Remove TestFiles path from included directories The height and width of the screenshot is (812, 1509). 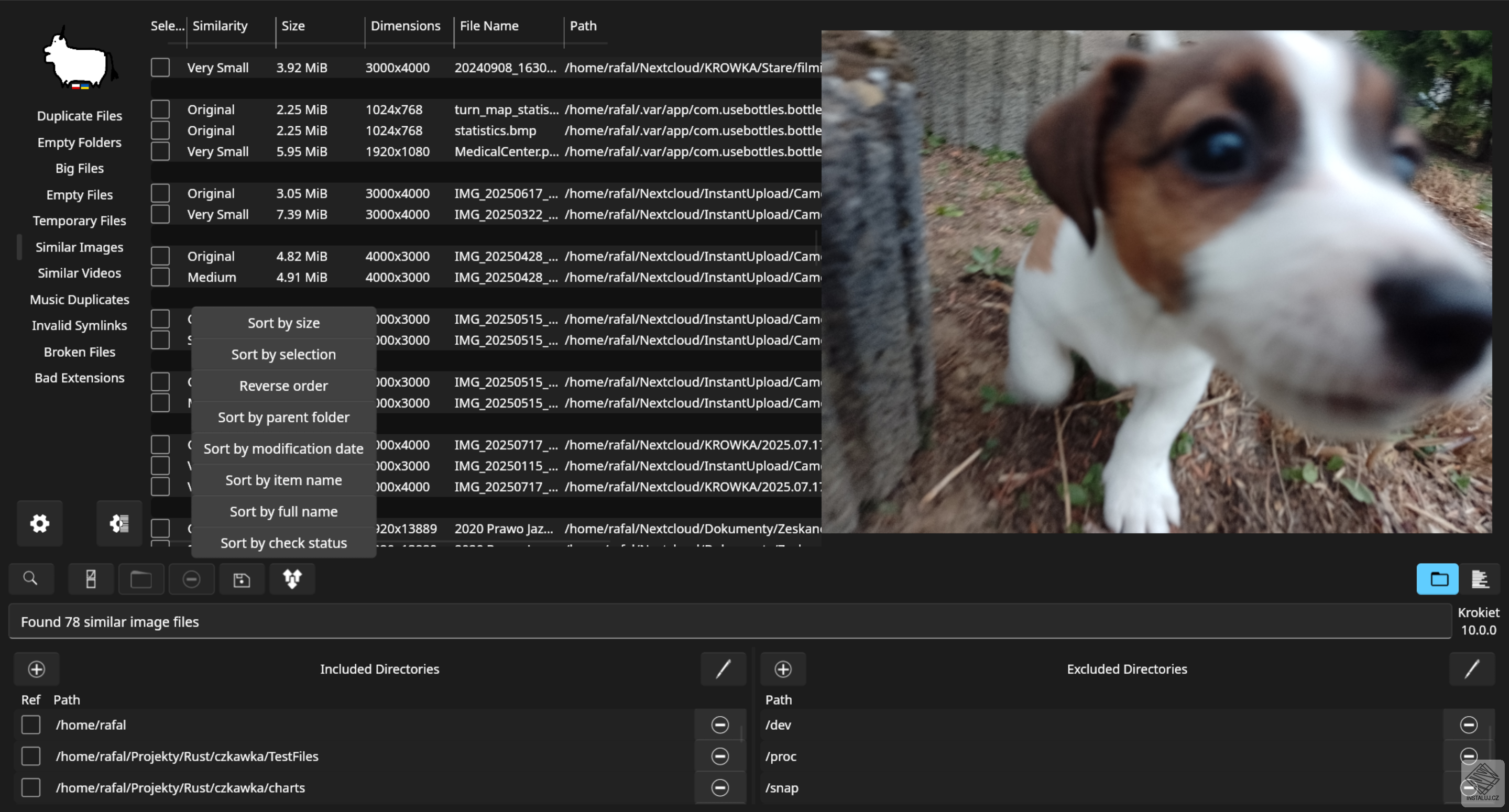point(720,756)
